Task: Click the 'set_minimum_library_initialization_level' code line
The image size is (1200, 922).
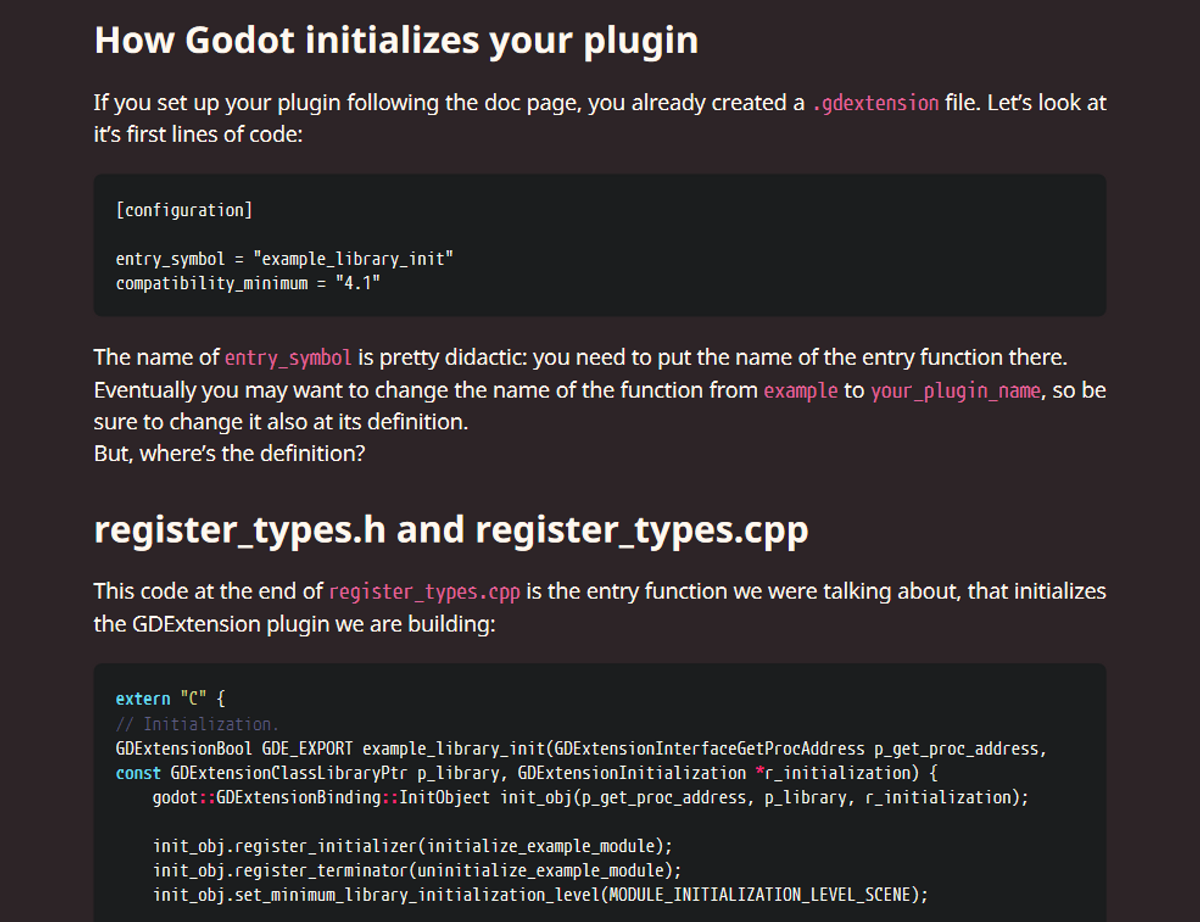Action: [x=541, y=894]
